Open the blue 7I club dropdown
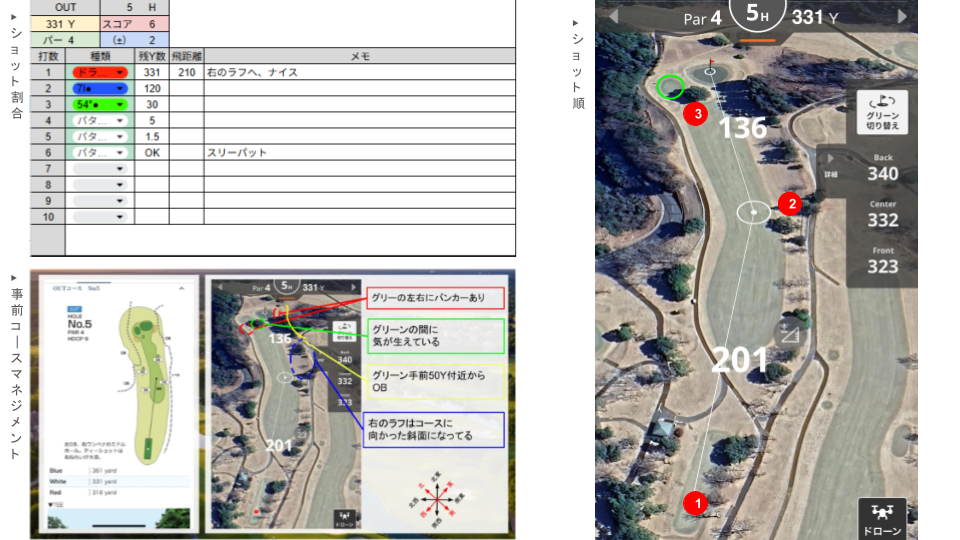 click(99, 89)
